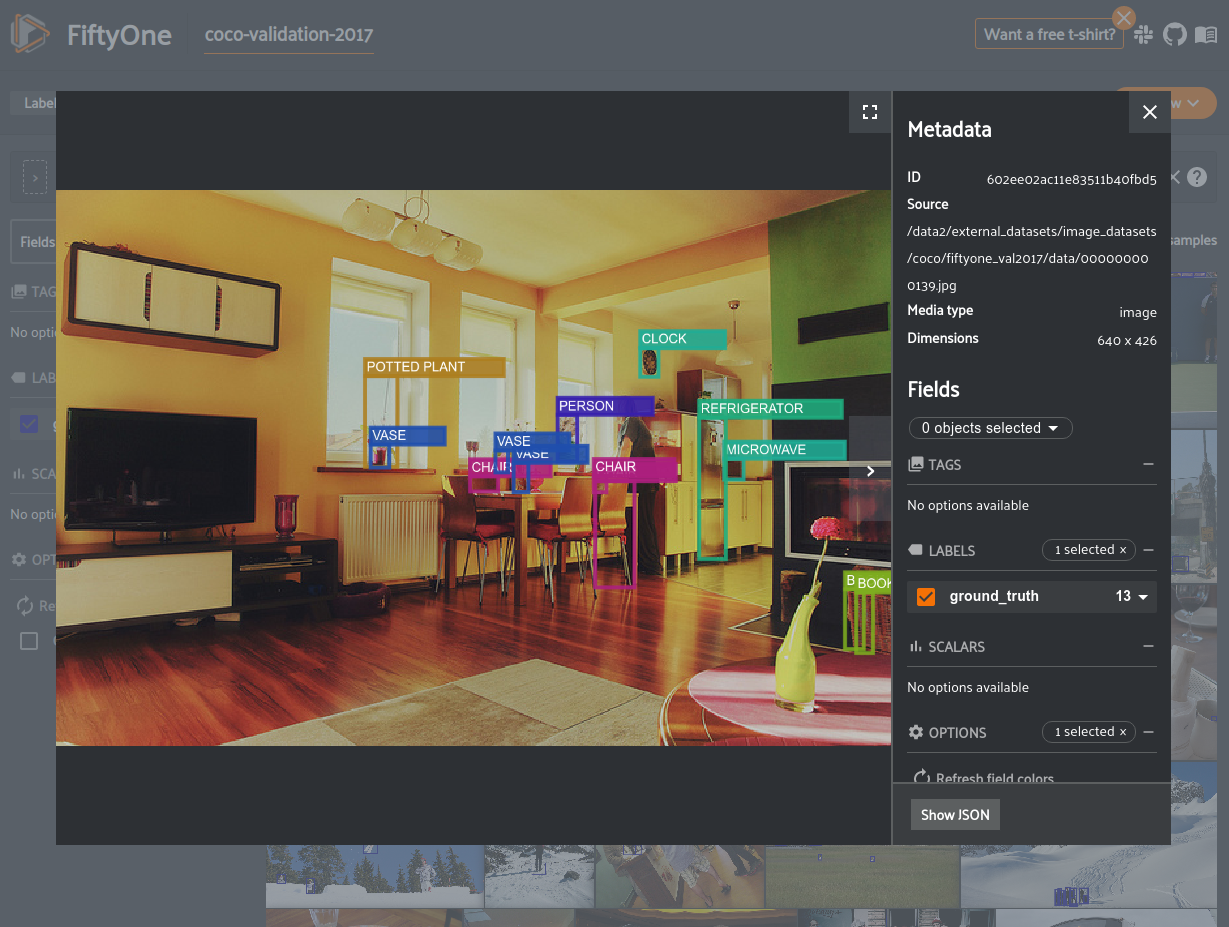This screenshot has width=1229, height=927.
Task: Select the REFRIGERATOR label in the image
Action: [769, 409]
